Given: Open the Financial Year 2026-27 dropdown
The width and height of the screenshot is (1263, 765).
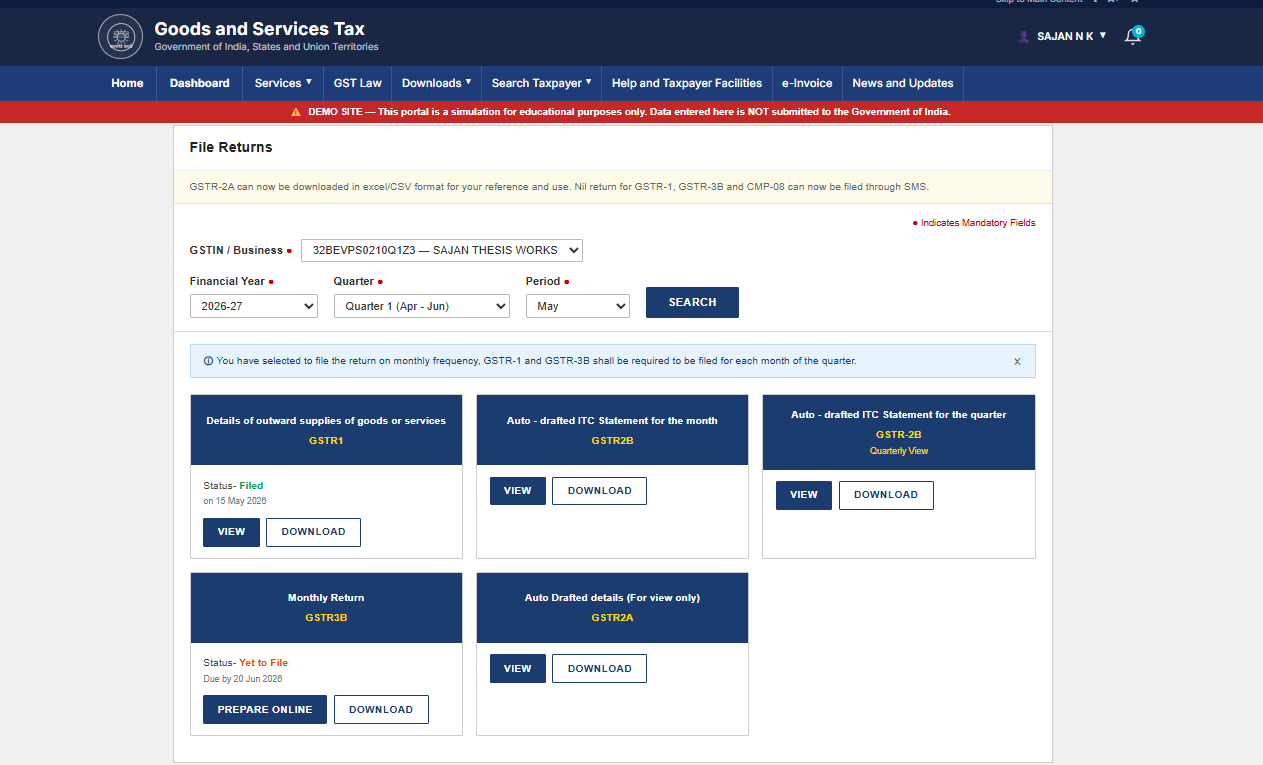Looking at the screenshot, I should (254, 306).
